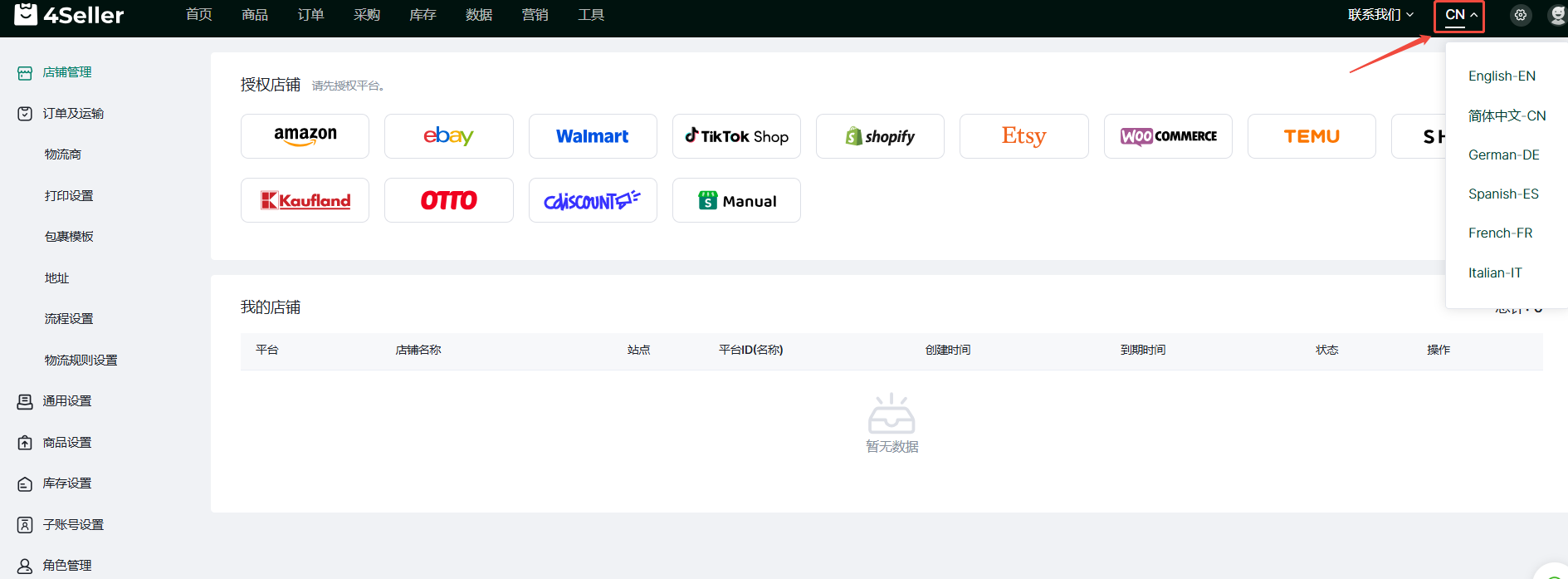
Task: Connect a Shopify store
Action: pyautogui.click(x=880, y=136)
